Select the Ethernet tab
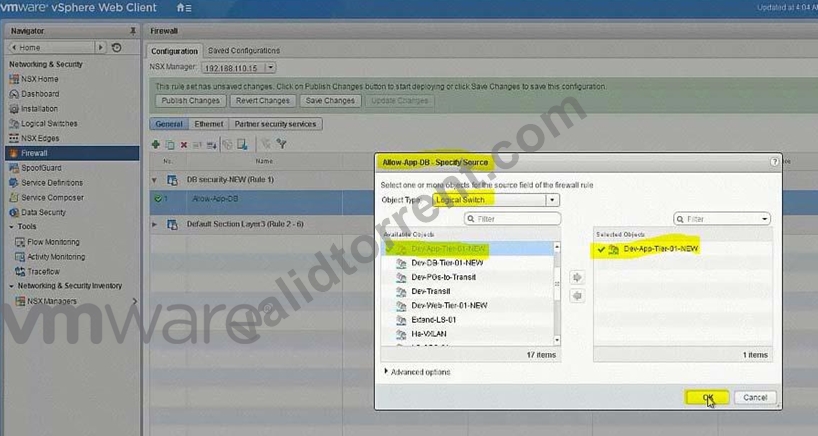Image resolution: width=818 pixels, height=436 pixels. (x=209, y=124)
